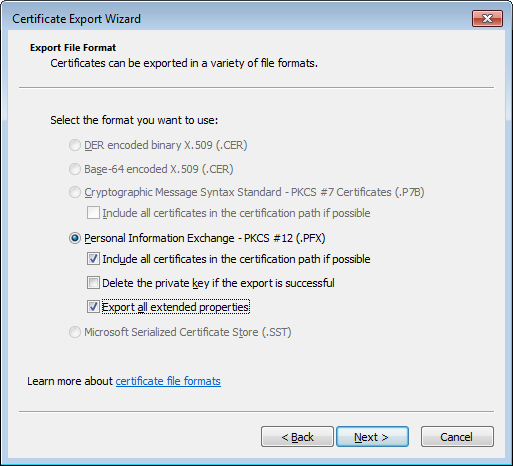Click the Microsoft Serialized Certificate Store label
Viewport: 513px width, 466px height.
click(x=188, y=332)
